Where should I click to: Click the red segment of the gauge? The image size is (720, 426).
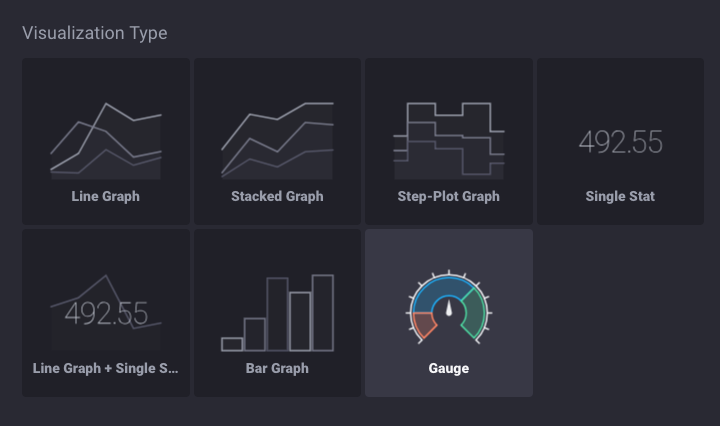pos(424,324)
